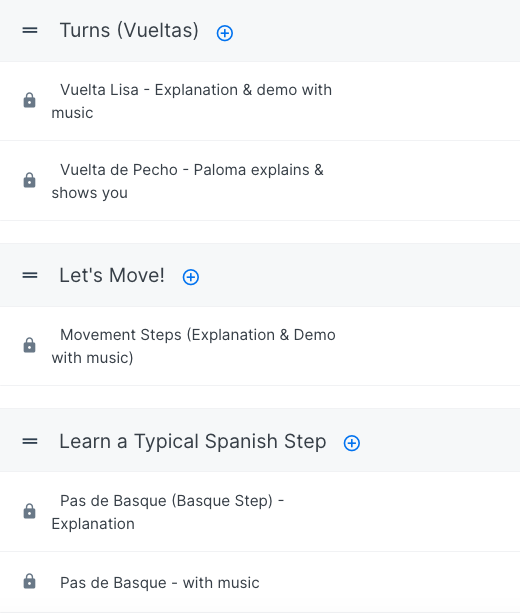
Task: Click the reorder handle of Learn a Typical Spanish Step
Action: 30,441
